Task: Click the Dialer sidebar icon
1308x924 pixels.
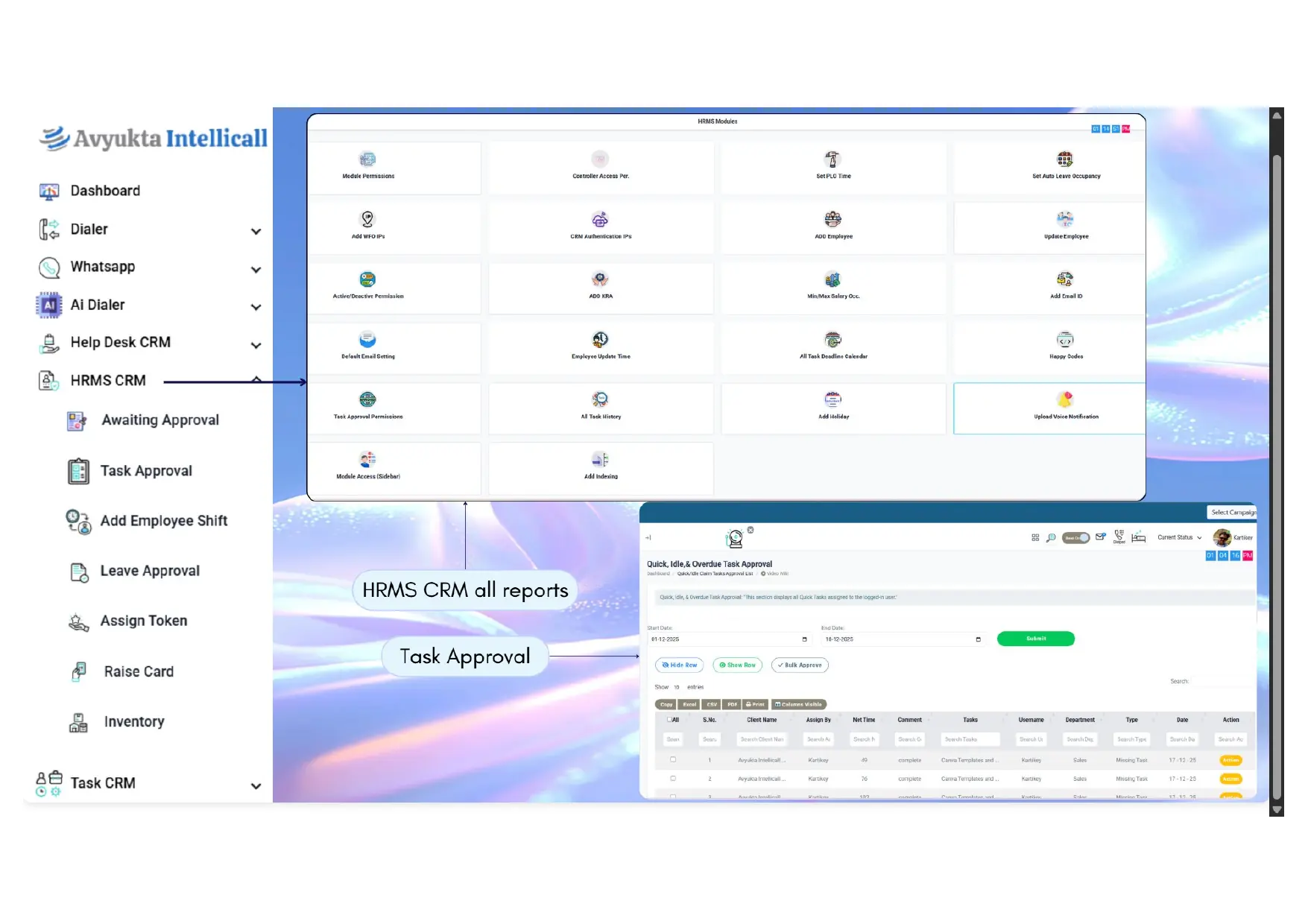Action: pos(49,230)
